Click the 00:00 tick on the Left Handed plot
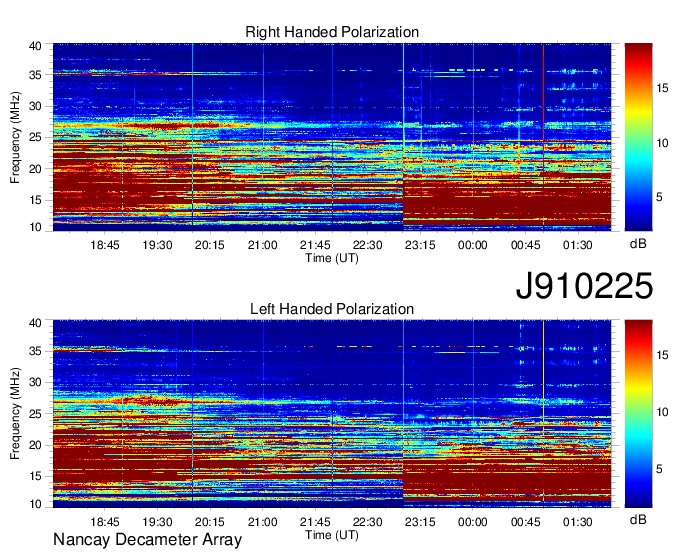The width and height of the screenshot is (680, 552). click(473, 522)
